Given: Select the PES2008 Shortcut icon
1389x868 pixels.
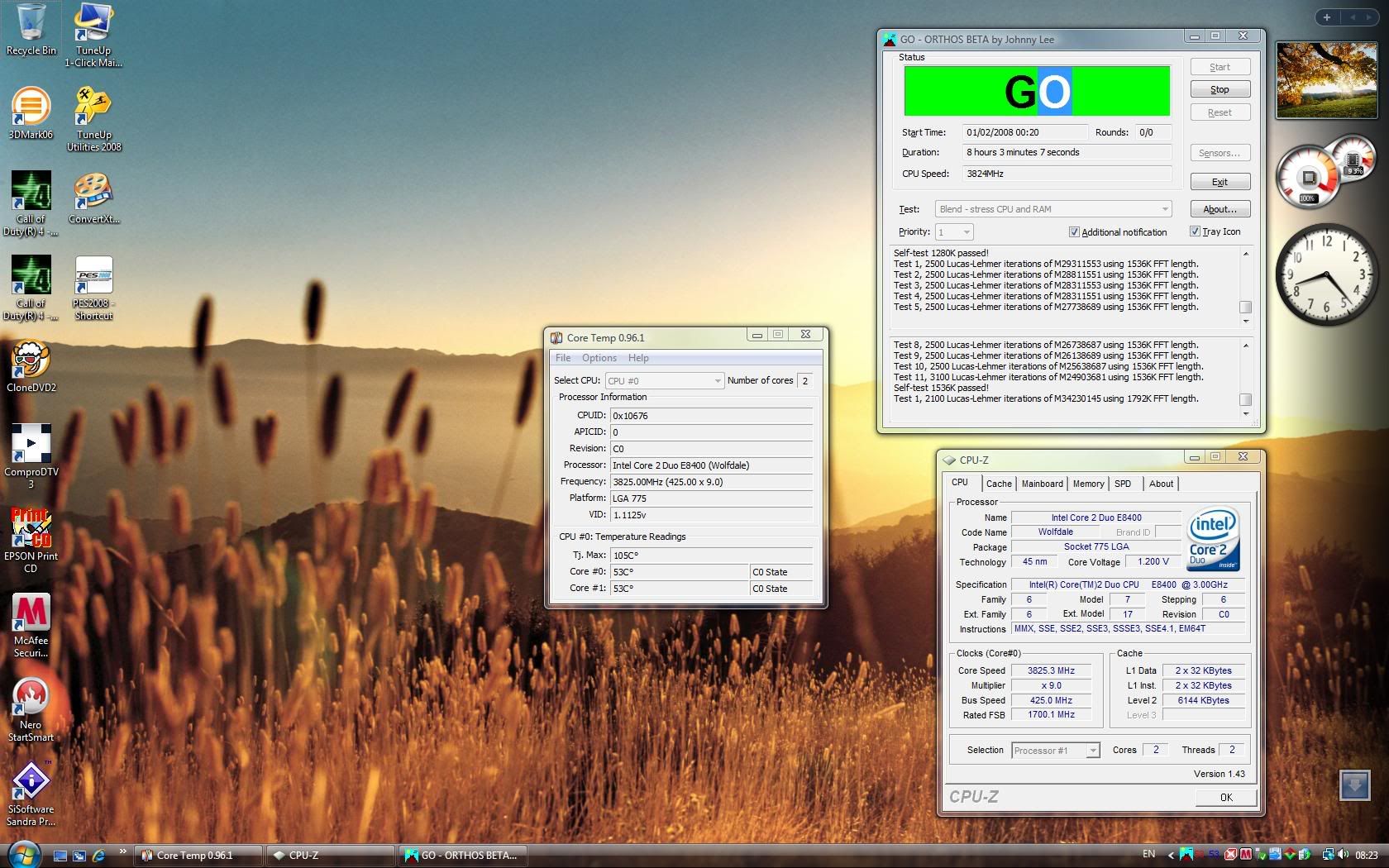Looking at the screenshot, I should tap(93, 289).
